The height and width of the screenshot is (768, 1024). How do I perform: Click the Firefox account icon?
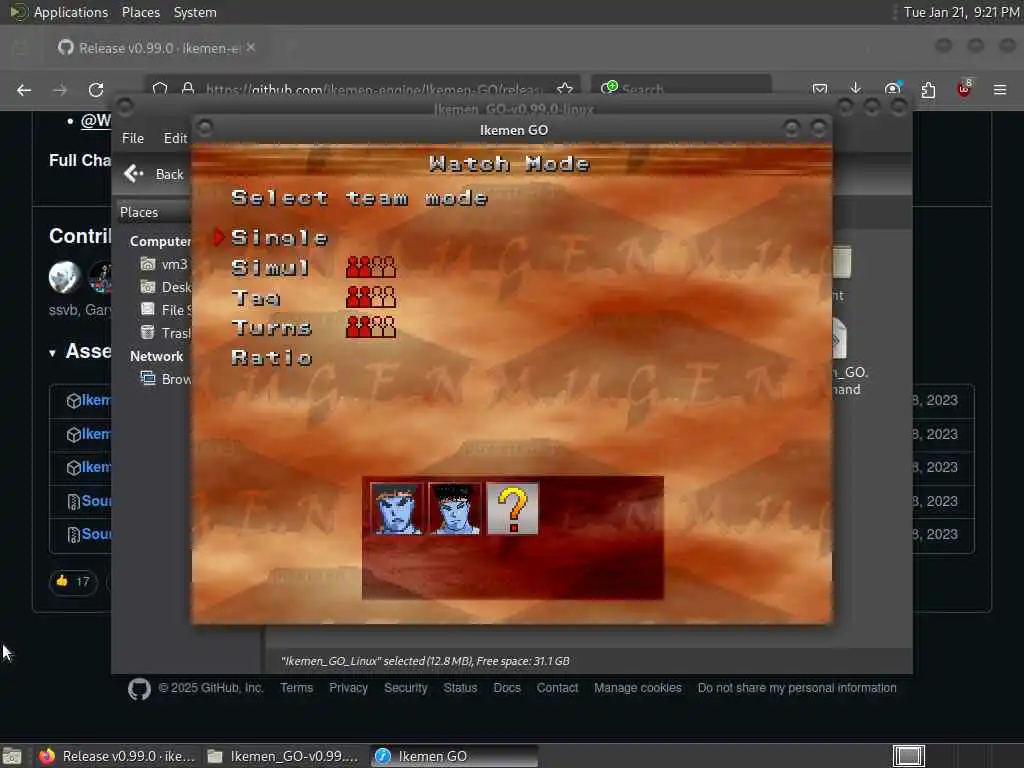892,89
